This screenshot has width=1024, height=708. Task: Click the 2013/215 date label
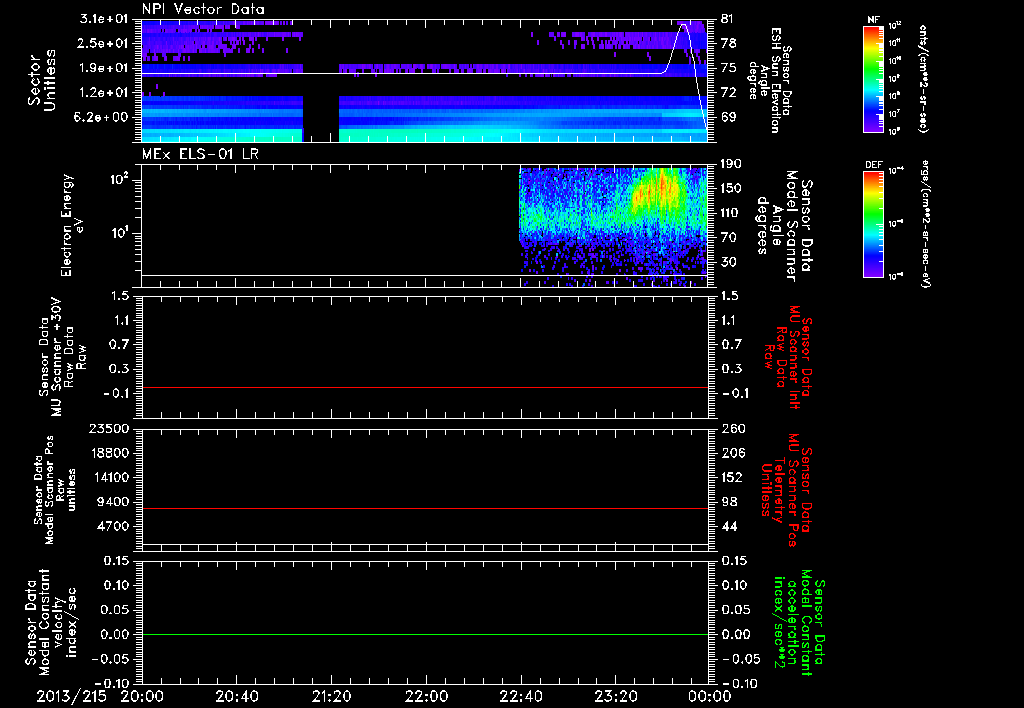coord(71,696)
